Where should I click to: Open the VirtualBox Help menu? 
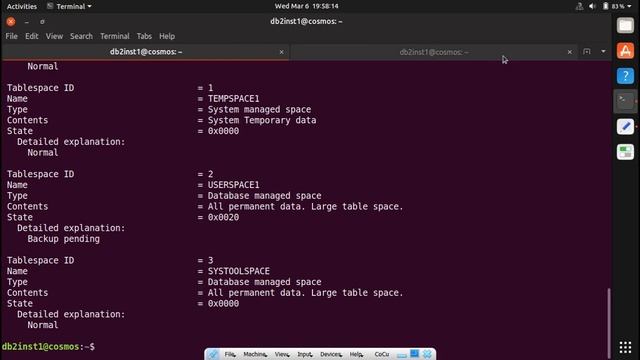click(x=356, y=354)
